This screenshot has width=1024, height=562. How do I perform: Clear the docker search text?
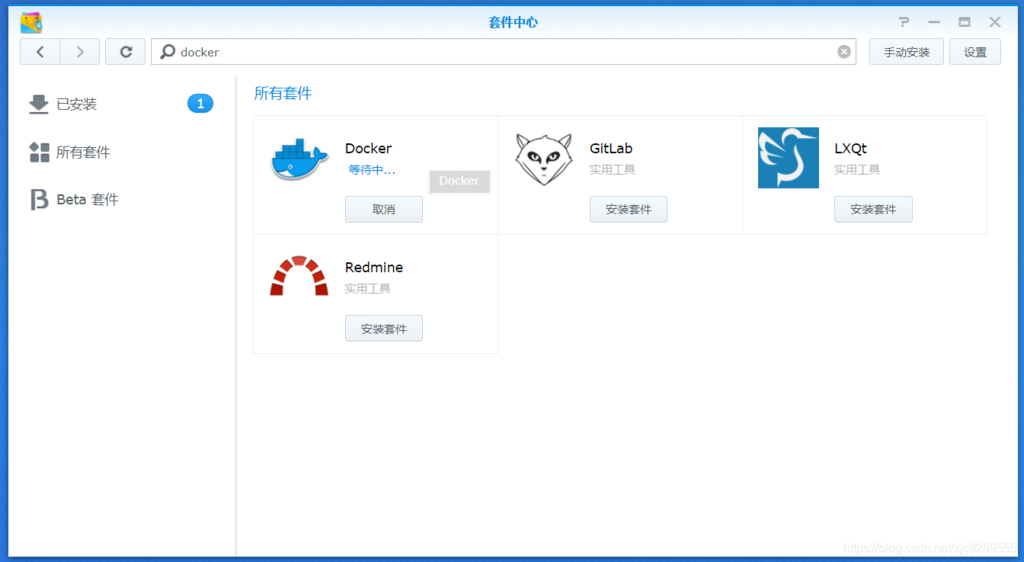pos(844,52)
